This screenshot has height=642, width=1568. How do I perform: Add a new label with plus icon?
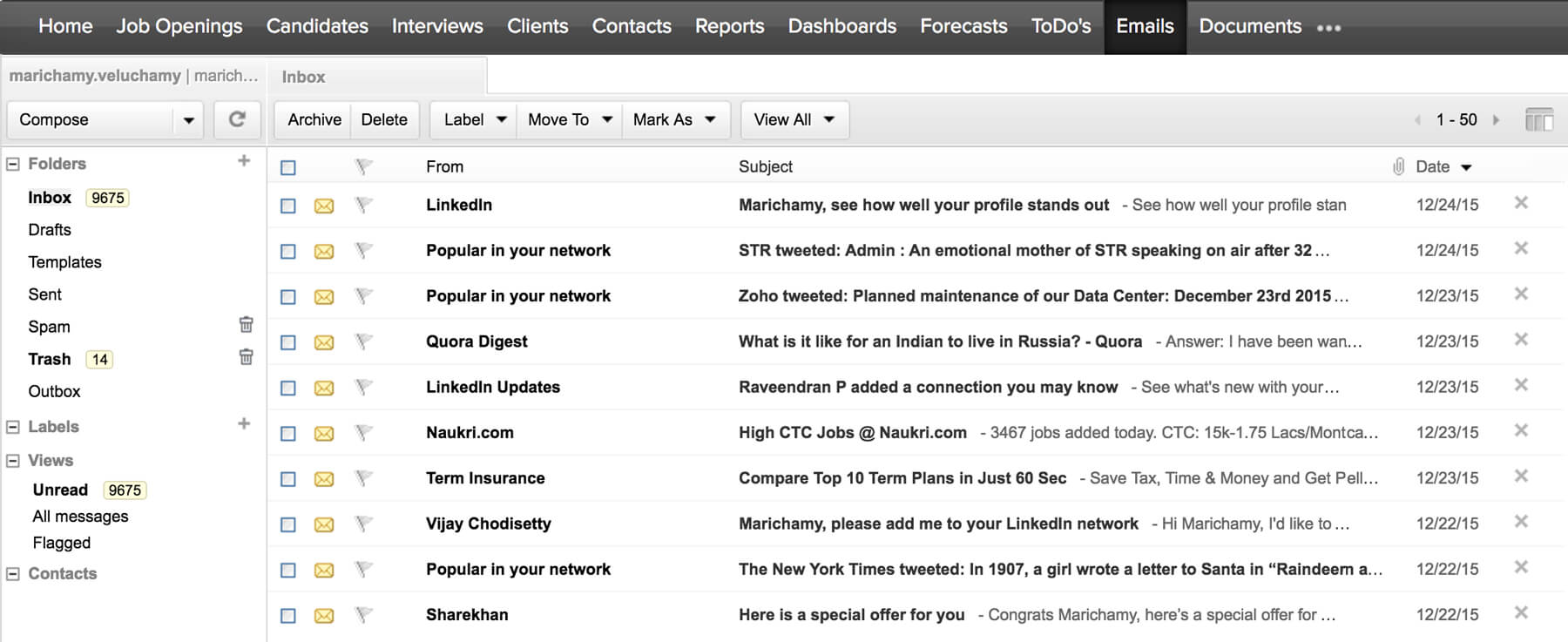(x=244, y=424)
